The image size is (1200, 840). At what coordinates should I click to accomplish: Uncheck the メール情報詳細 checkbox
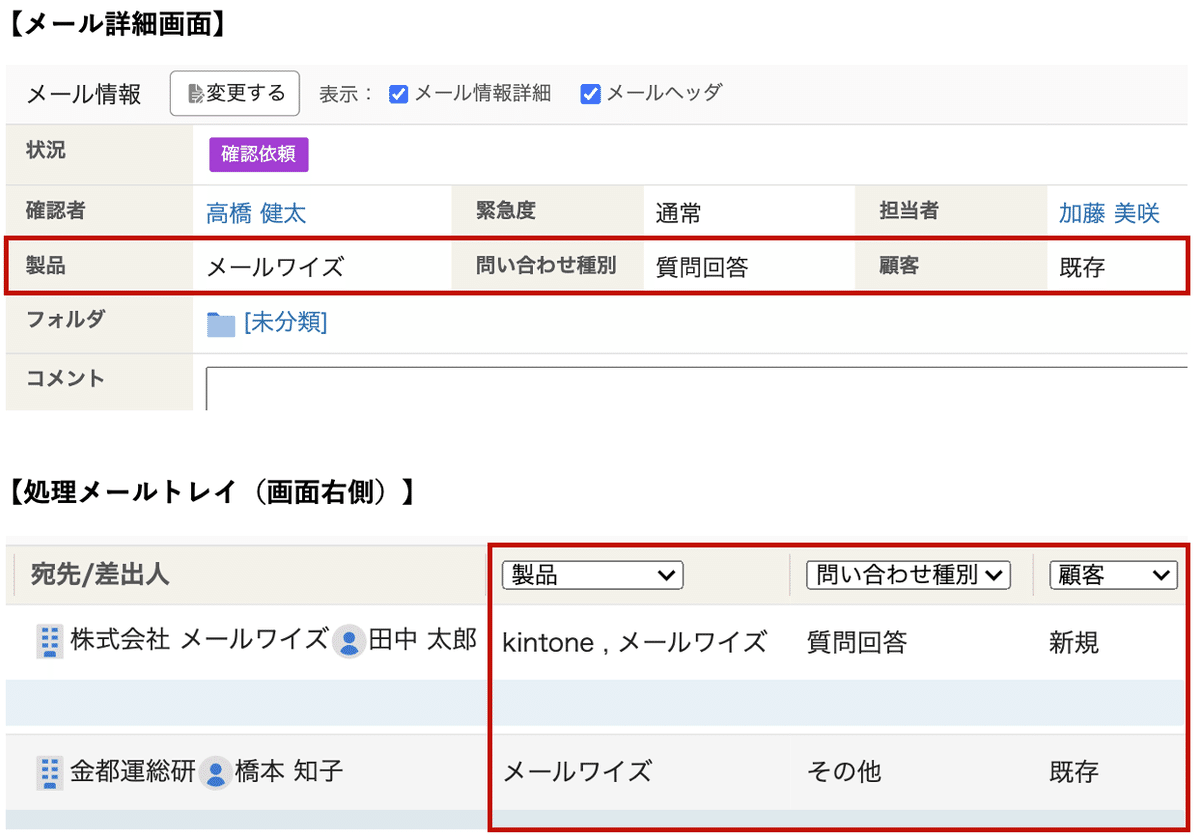(399, 93)
